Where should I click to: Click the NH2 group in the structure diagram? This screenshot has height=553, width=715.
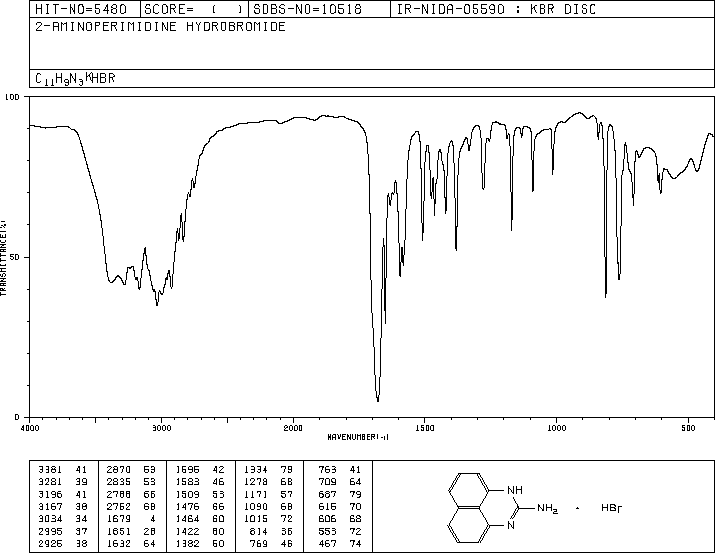547,508
